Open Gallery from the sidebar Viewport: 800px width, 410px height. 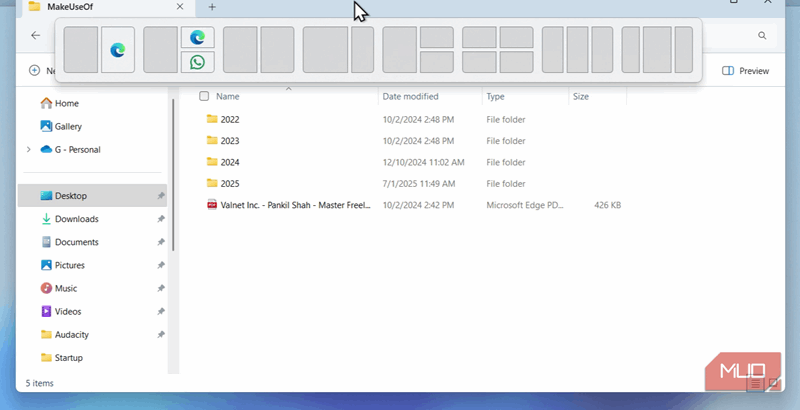click(x=68, y=126)
